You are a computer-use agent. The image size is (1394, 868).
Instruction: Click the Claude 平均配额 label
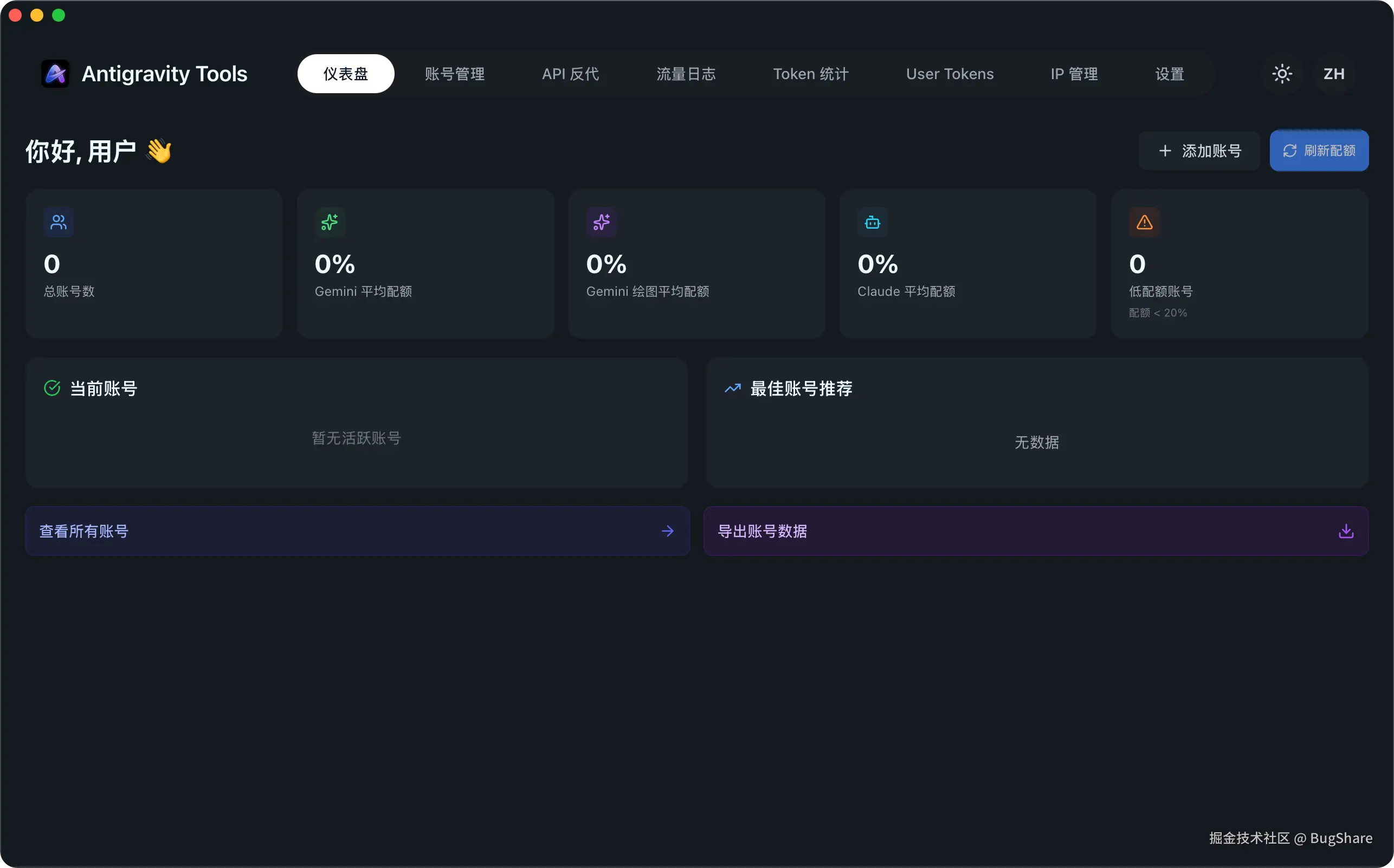[906, 291]
